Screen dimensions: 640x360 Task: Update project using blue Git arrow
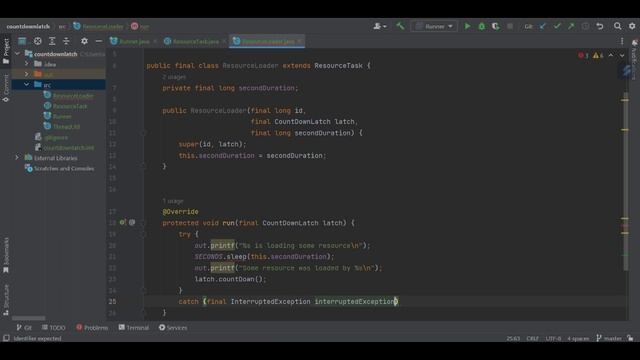[x=543, y=27]
